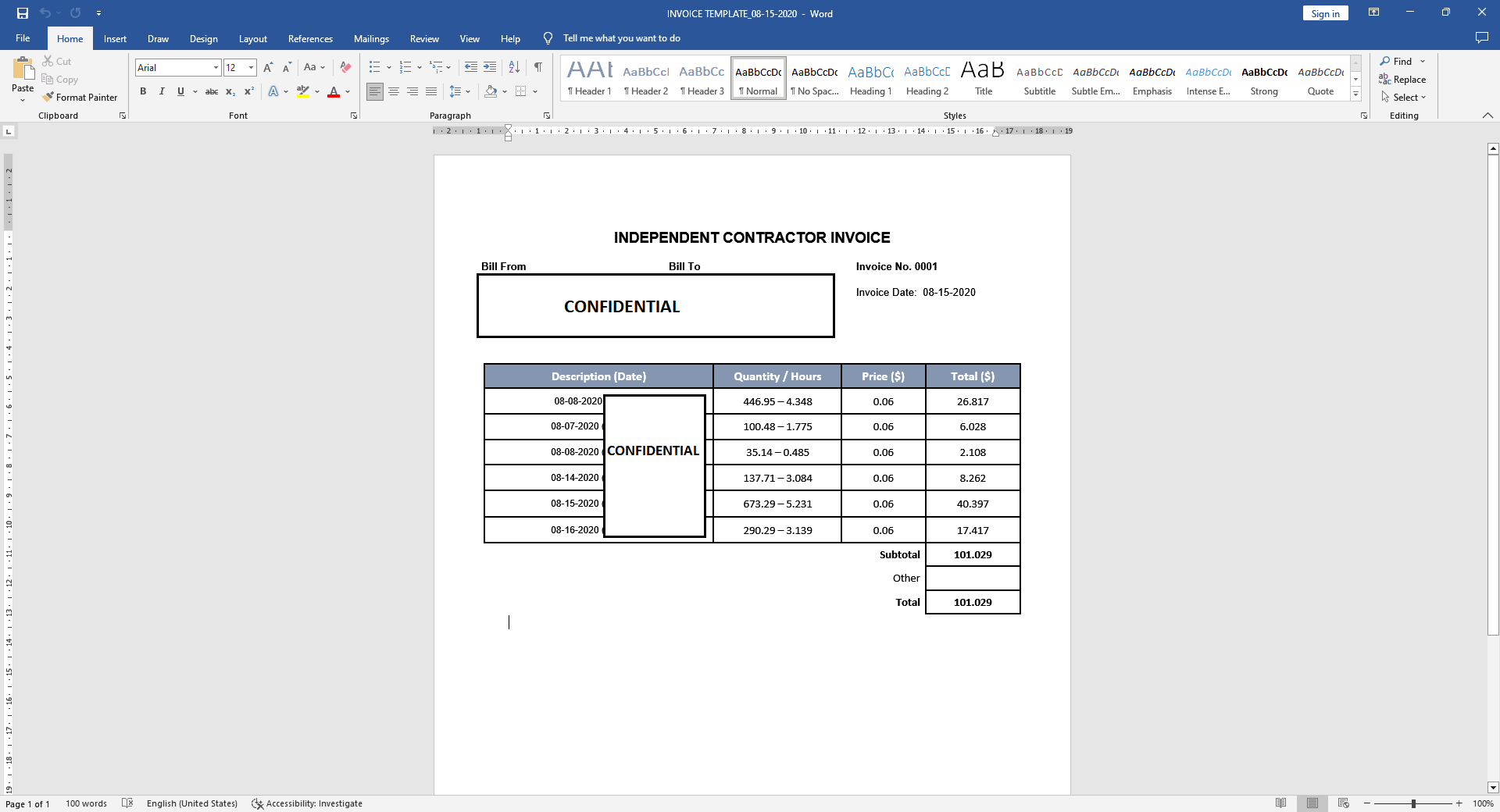Expand the Multilevel List dropdown
This screenshot has height=812, width=1500.
pyautogui.click(x=448, y=68)
